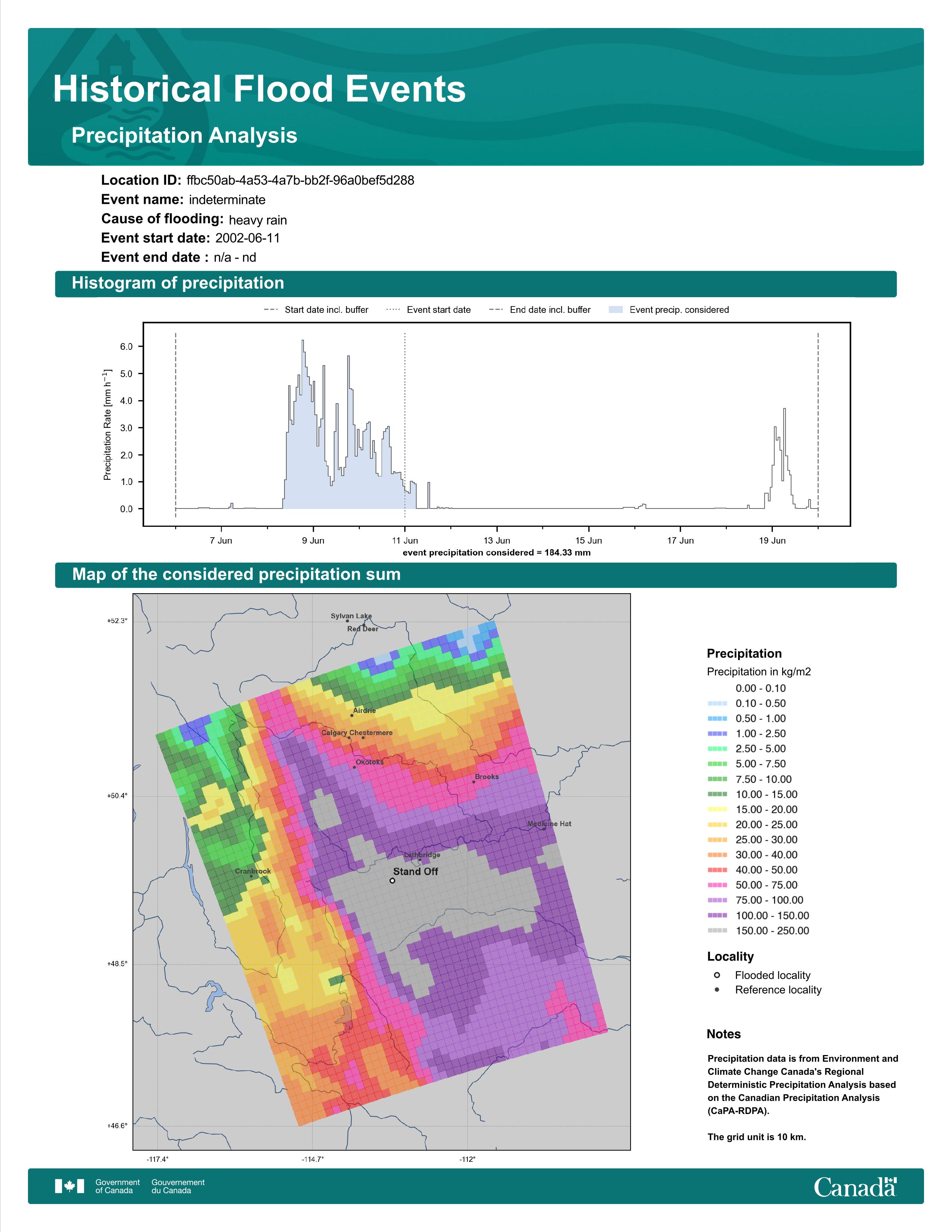Click the 'heavy rain' cause text
Screen dimensions: 952x1232
pyautogui.click(x=258, y=220)
